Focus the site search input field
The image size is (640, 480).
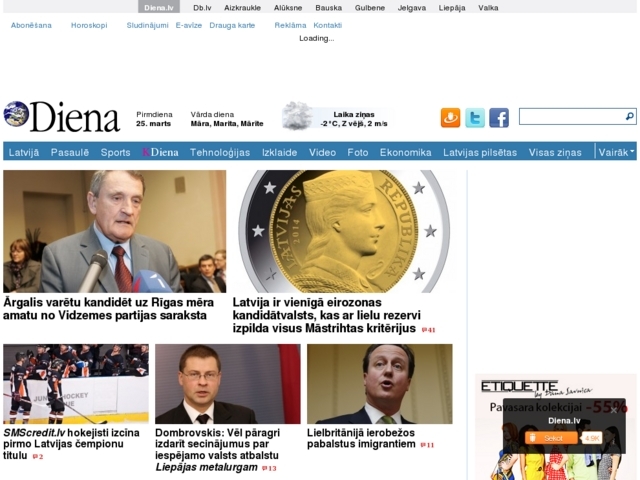(x=572, y=117)
